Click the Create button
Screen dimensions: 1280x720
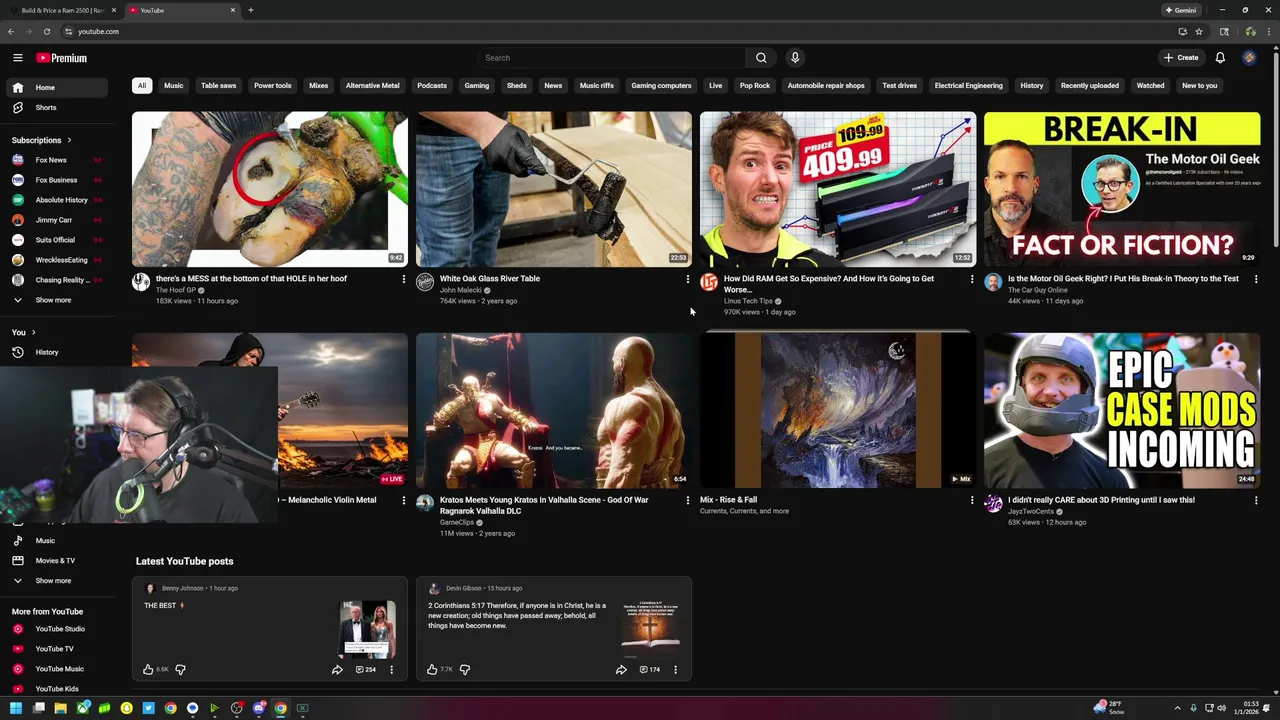(x=1181, y=58)
